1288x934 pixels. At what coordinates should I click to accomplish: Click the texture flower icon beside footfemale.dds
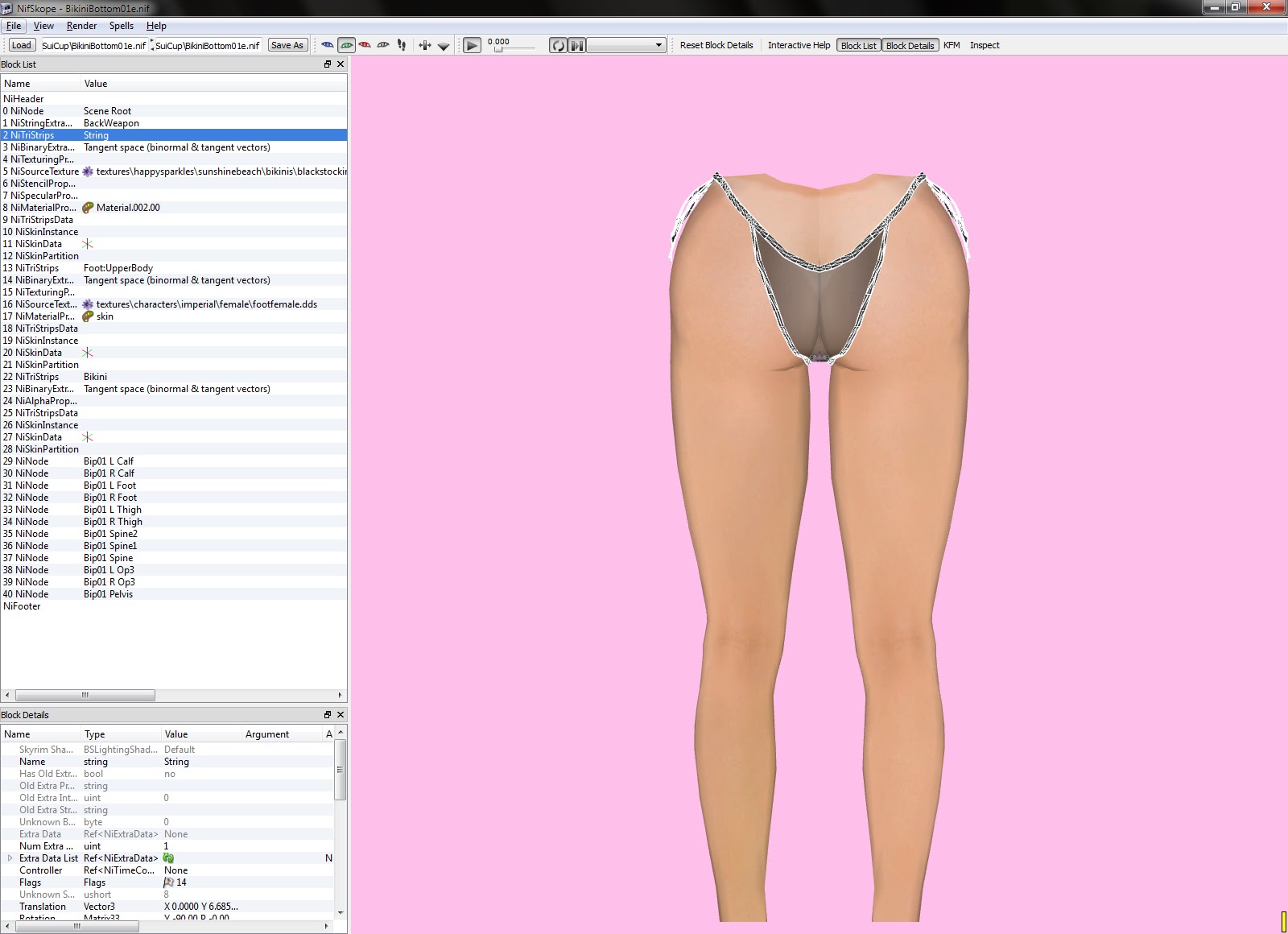tap(89, 304)
